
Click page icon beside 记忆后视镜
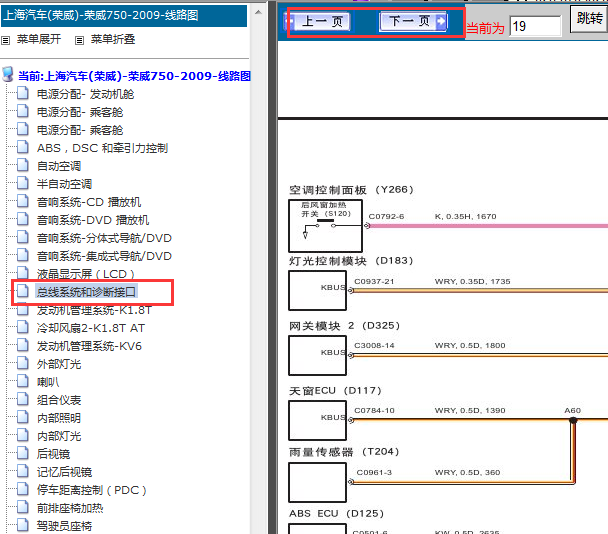(23, 471)
